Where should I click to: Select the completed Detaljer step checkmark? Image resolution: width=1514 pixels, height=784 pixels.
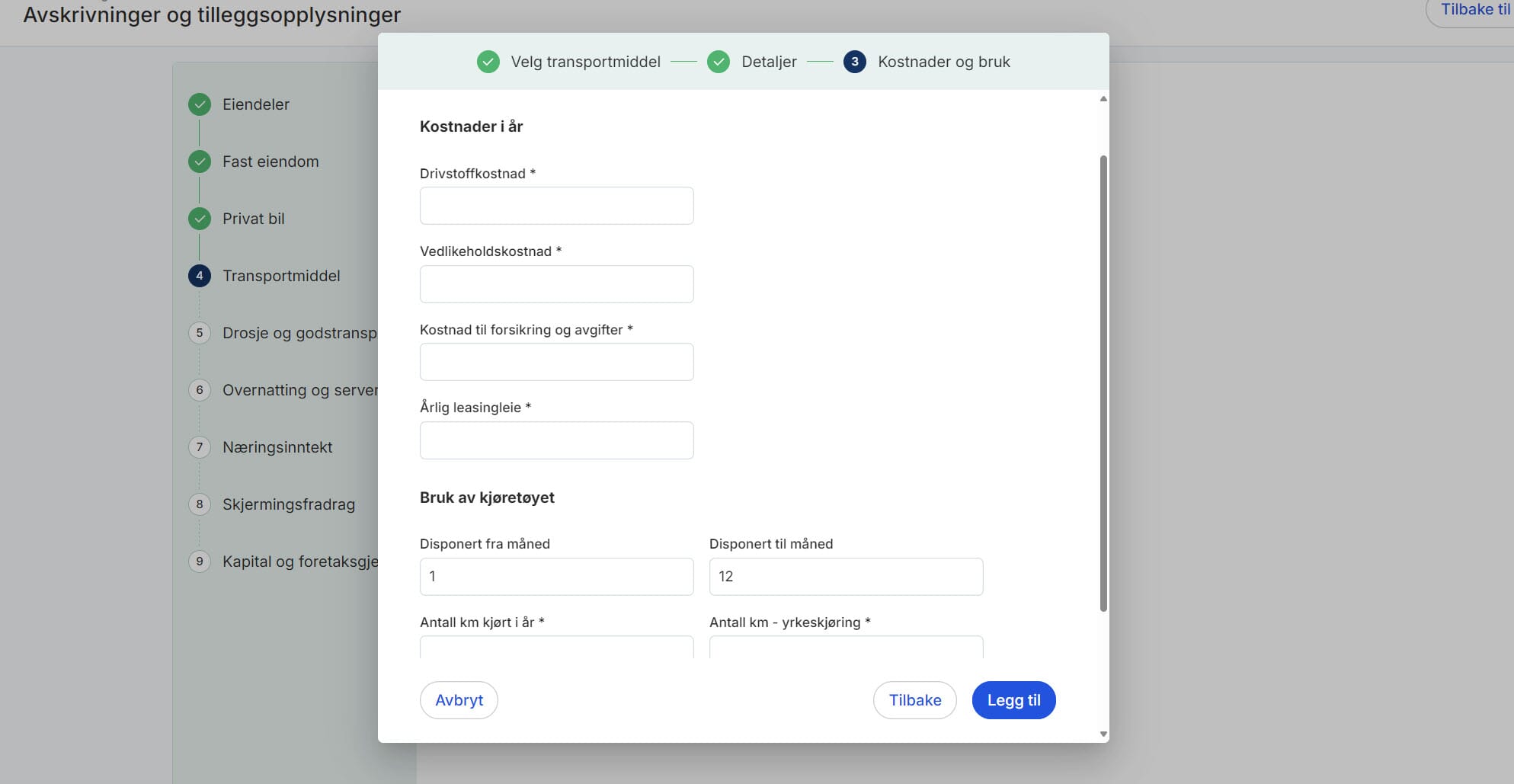718,62
